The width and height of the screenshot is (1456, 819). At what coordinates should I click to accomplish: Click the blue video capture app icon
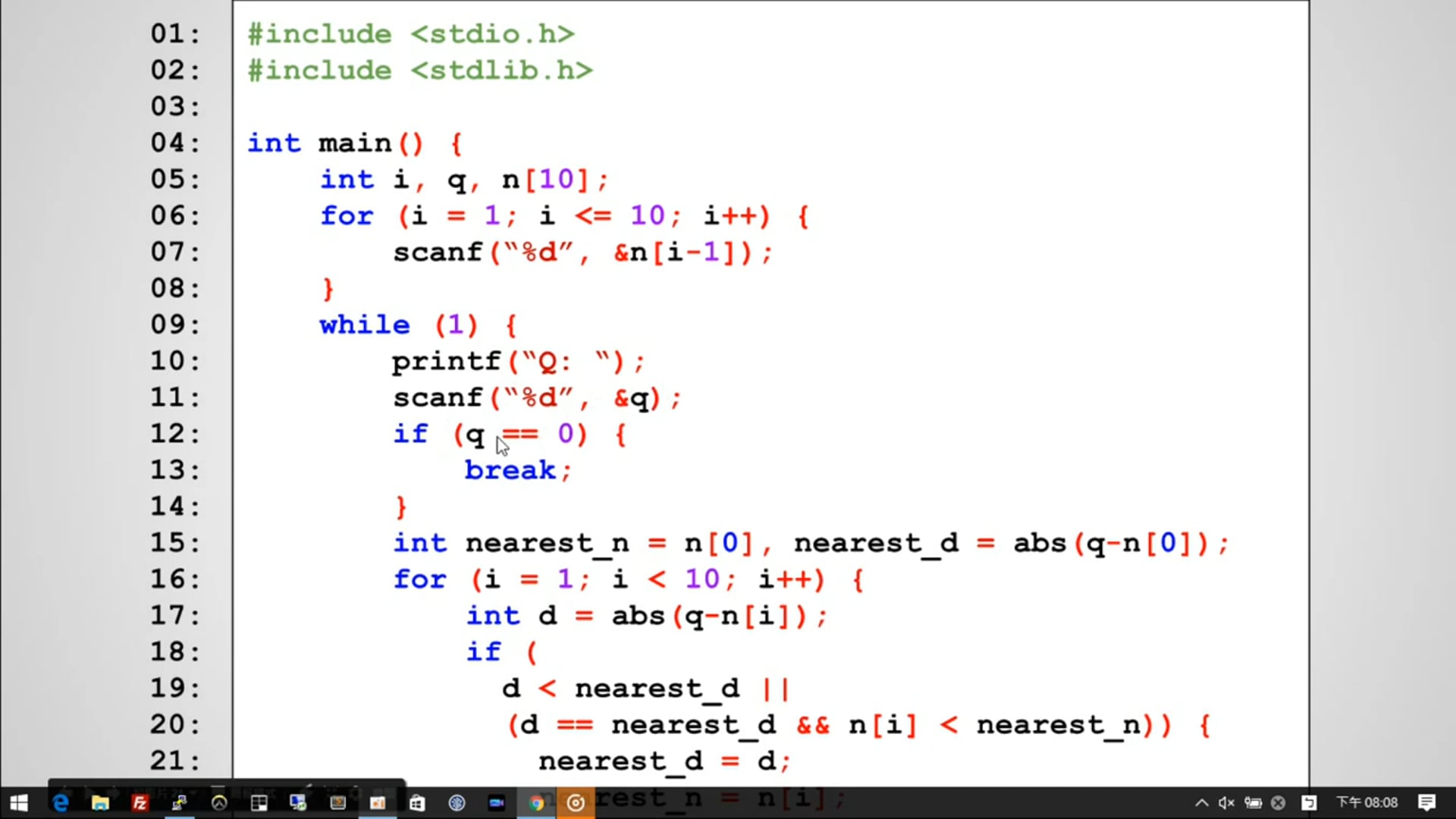[x=496, y=802]
